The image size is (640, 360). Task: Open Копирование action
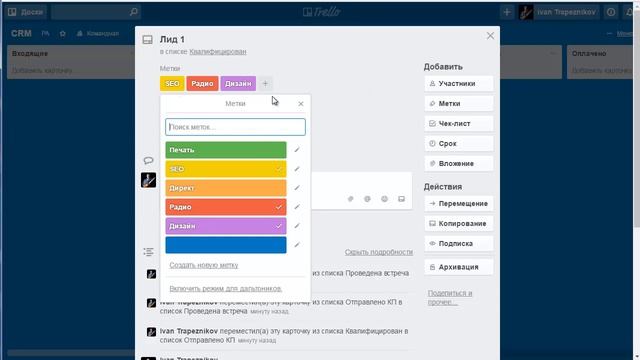point(459,223)
